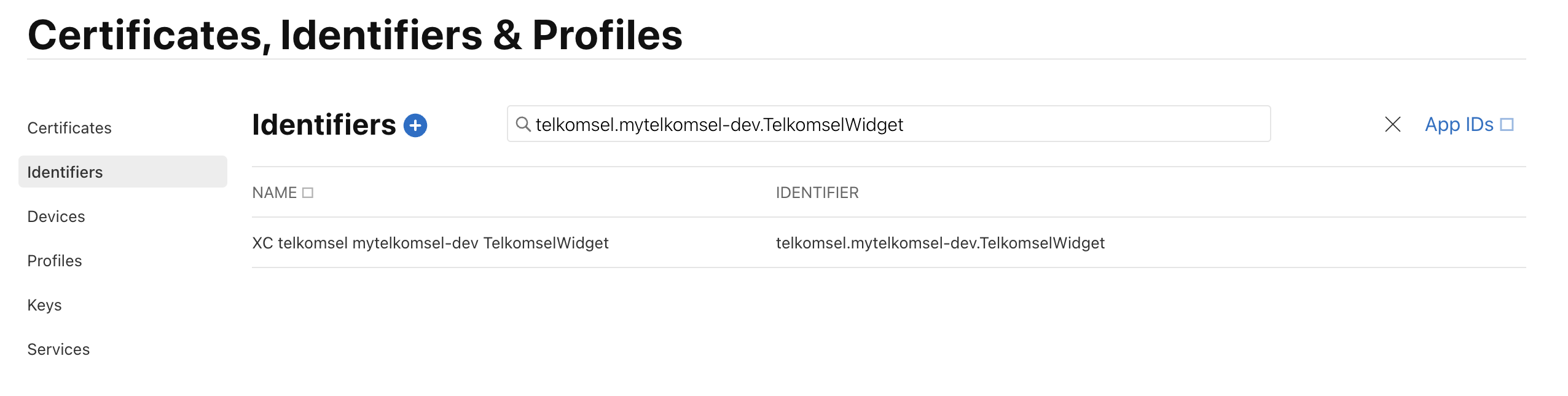The height and width of the screenshot is (396, 1568).
Task: Navigate to the Keys section
Action: pyautogui.click(x=44, y=305)
